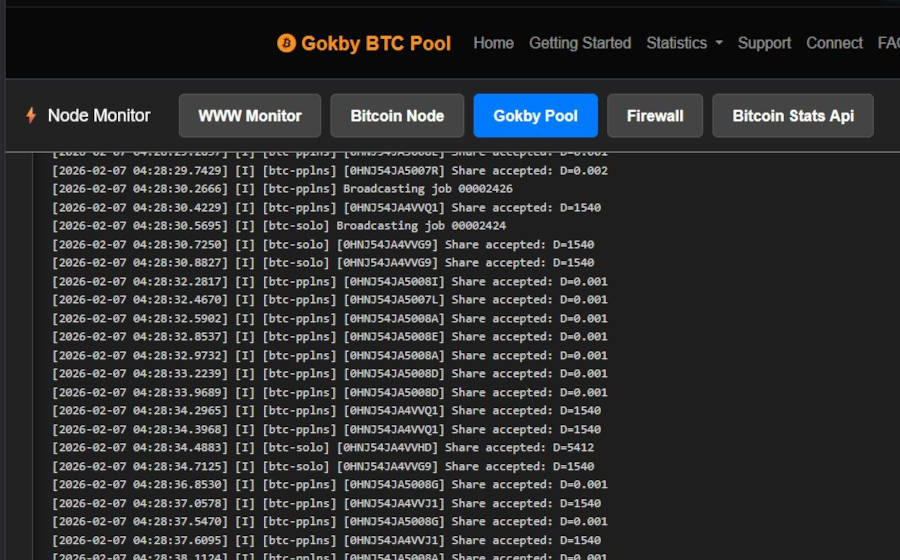Expand the Statistics dropdown menu
The width and height of the screenshot is (900, 560).
[x=684, y=43]
